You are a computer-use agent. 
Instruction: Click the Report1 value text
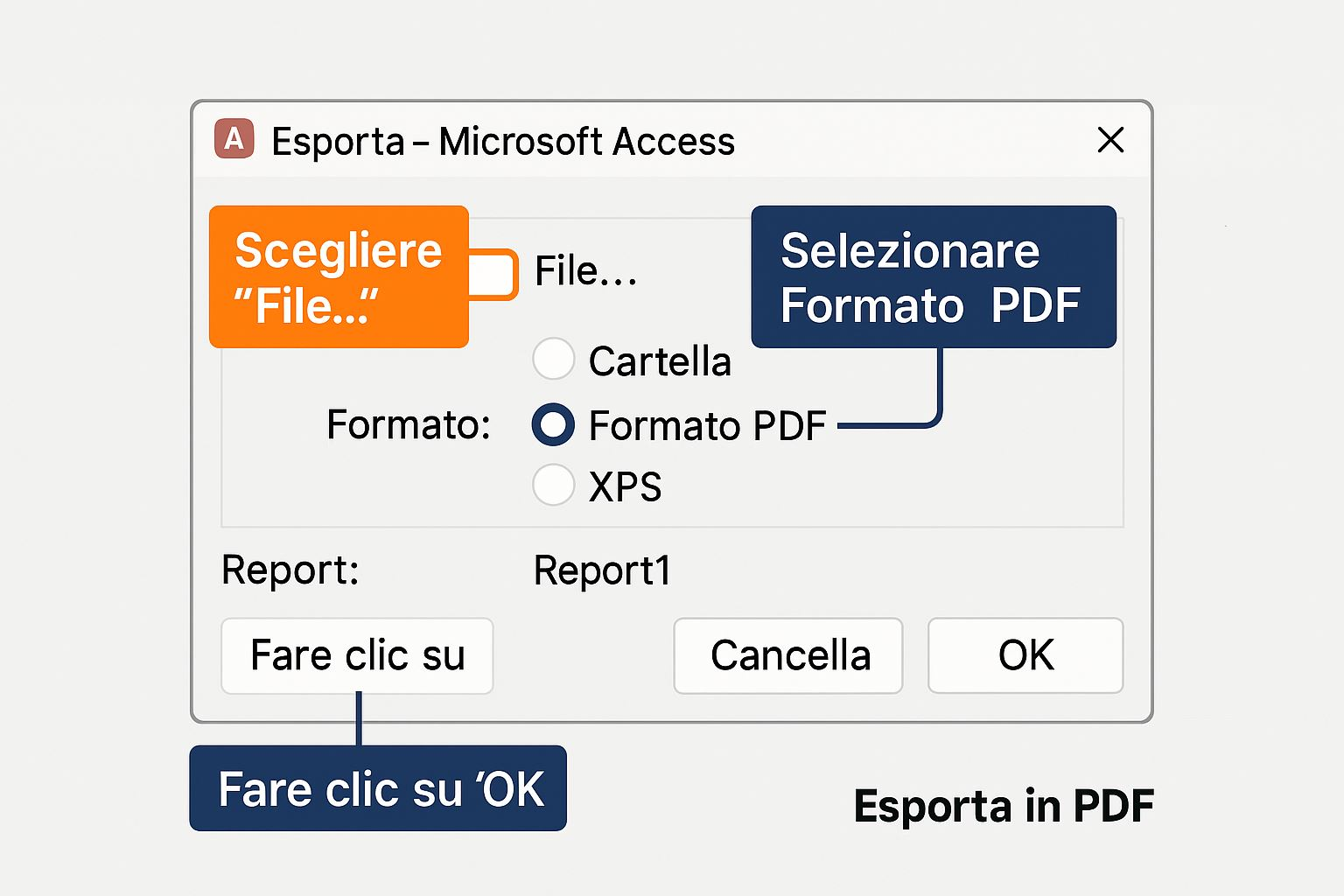tap(602, 570)
